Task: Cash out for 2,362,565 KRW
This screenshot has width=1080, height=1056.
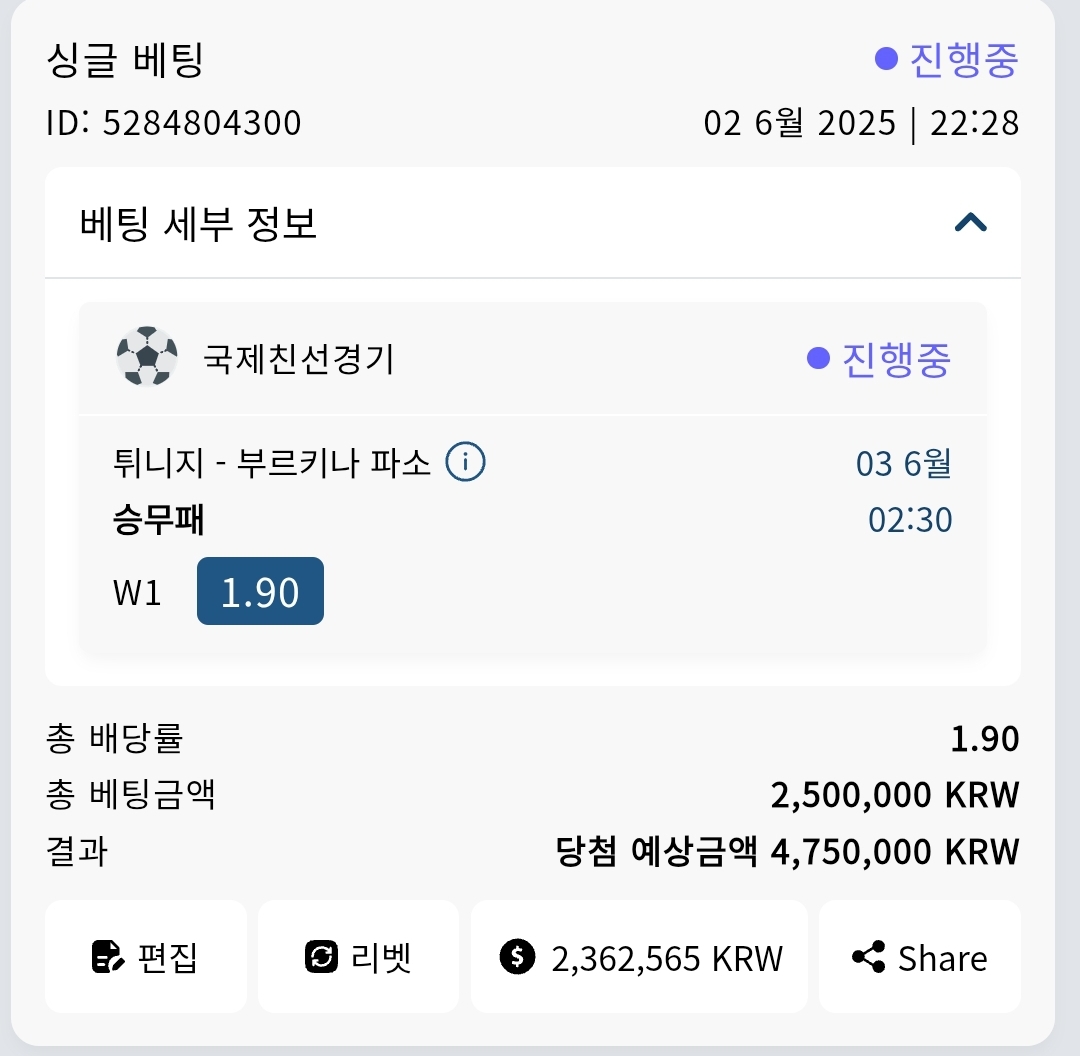Action: [x=639, y=957]
